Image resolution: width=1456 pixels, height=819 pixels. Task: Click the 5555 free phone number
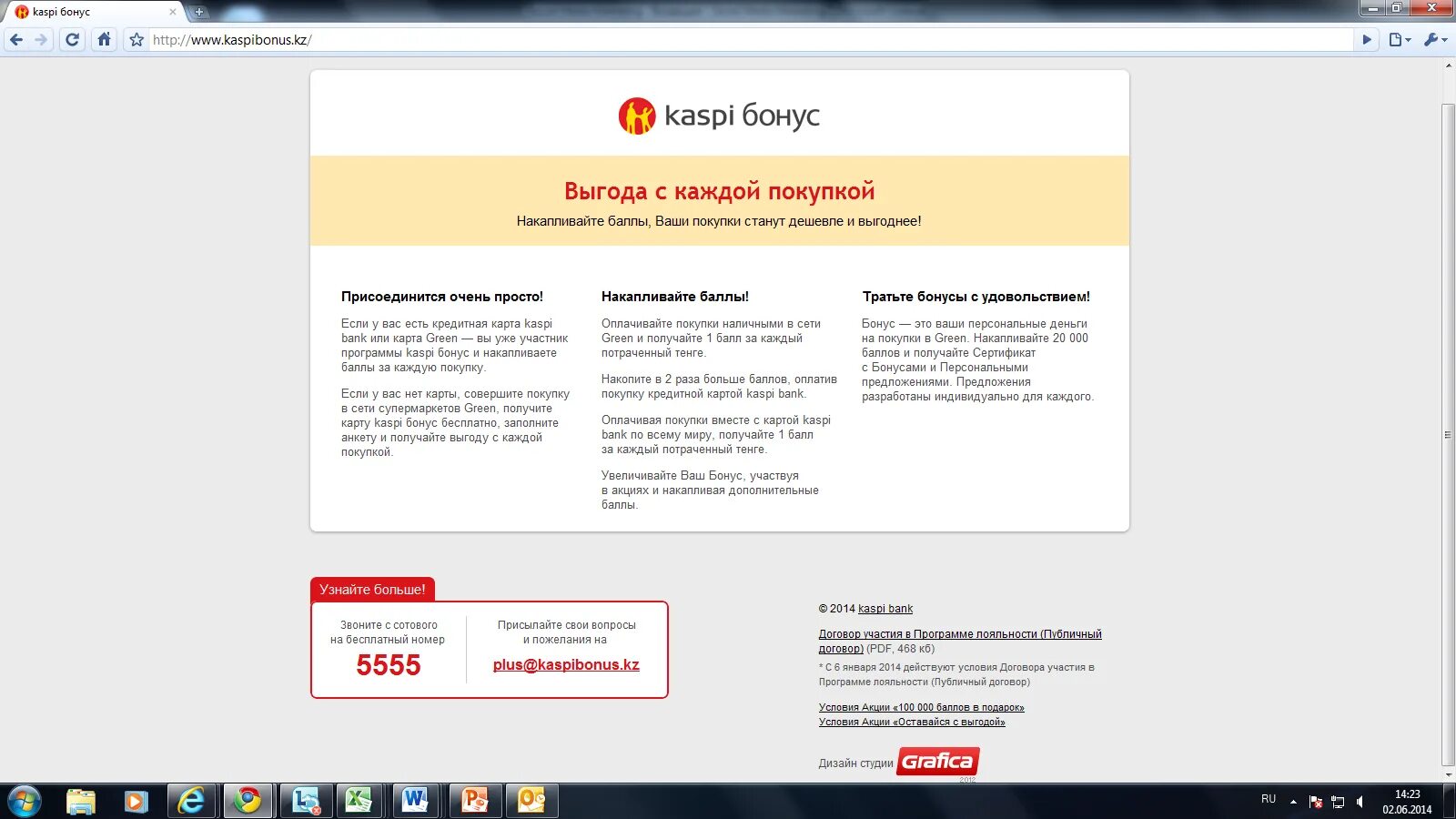click(x=389, y=665)
